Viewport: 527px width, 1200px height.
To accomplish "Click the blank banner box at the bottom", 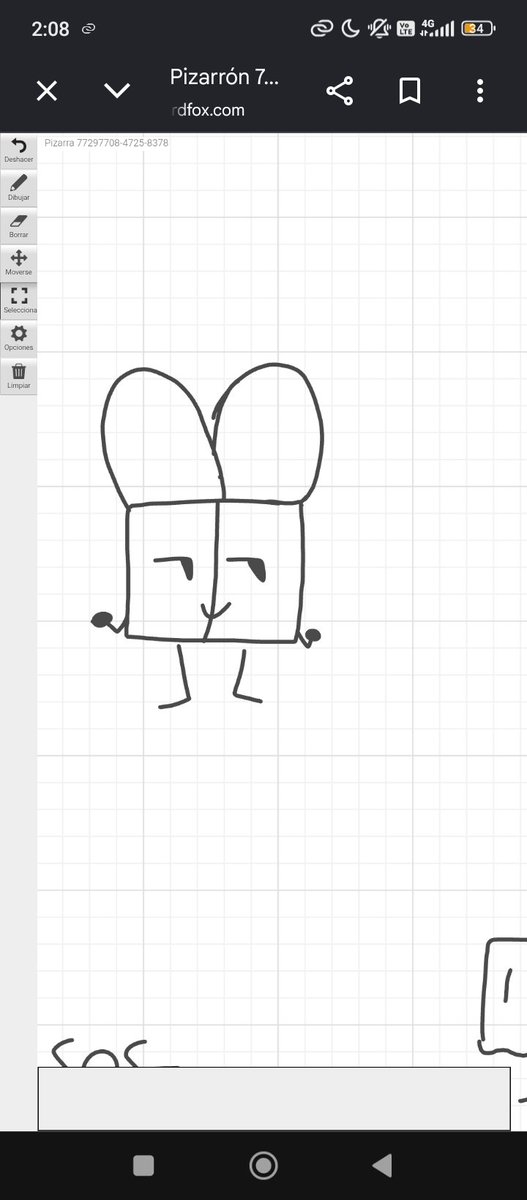I will [x=274, y=1098].
